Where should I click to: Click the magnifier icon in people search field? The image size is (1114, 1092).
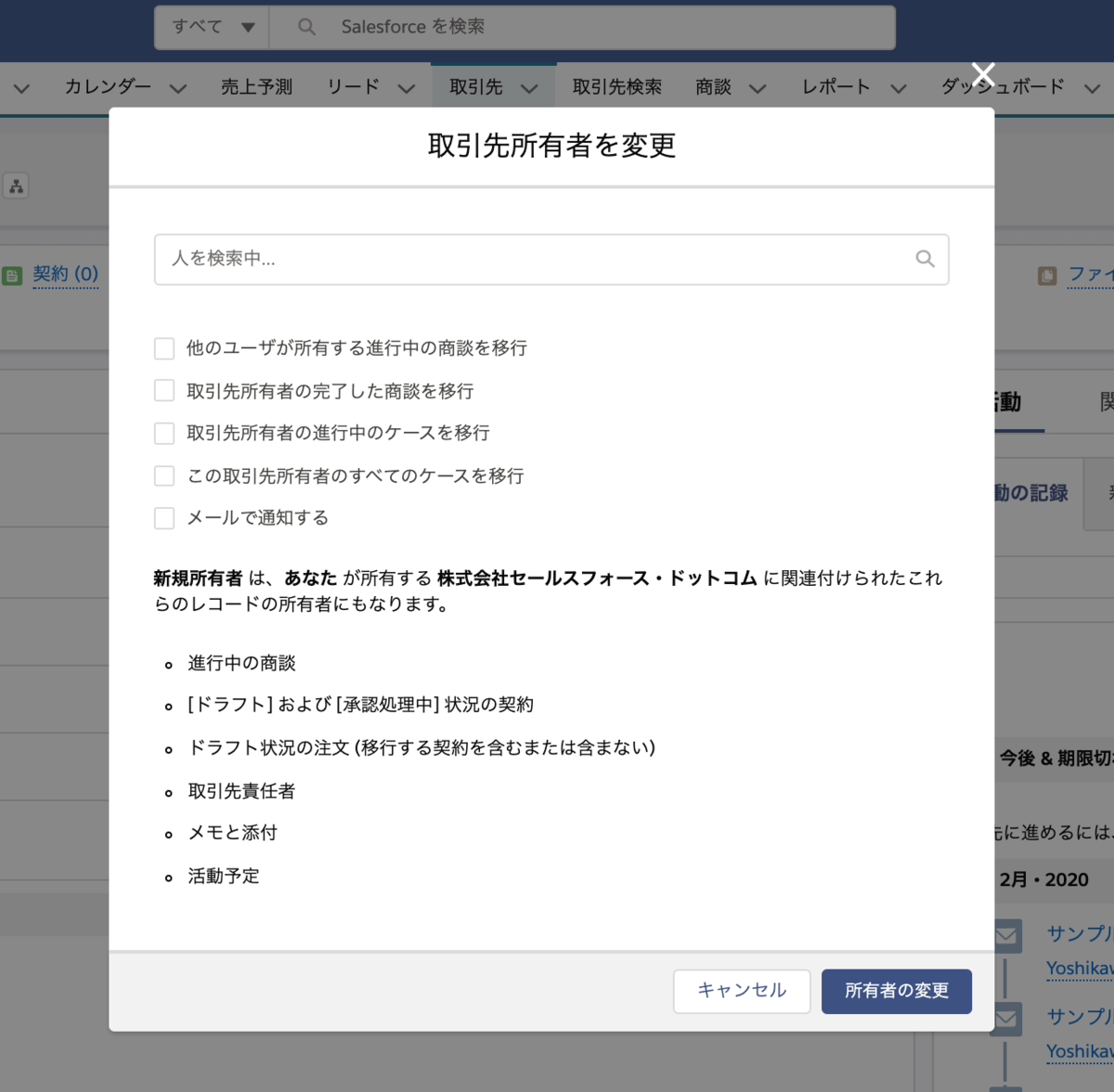coord(925,259)
